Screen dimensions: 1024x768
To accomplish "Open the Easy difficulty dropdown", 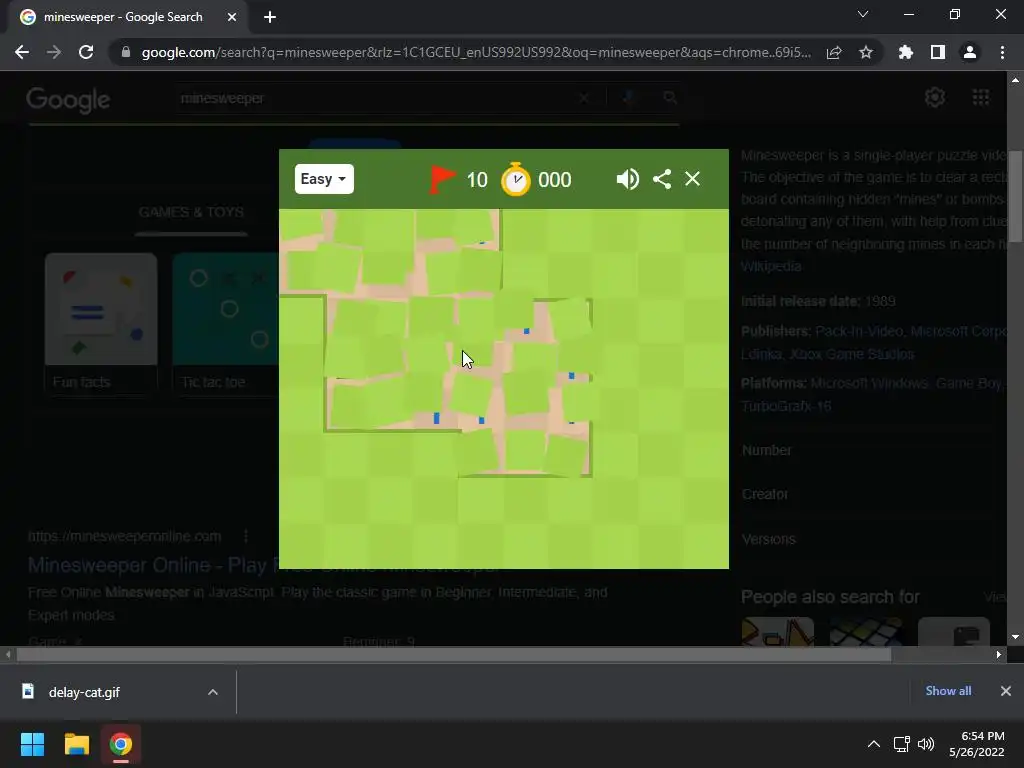I will pos(324,179).
